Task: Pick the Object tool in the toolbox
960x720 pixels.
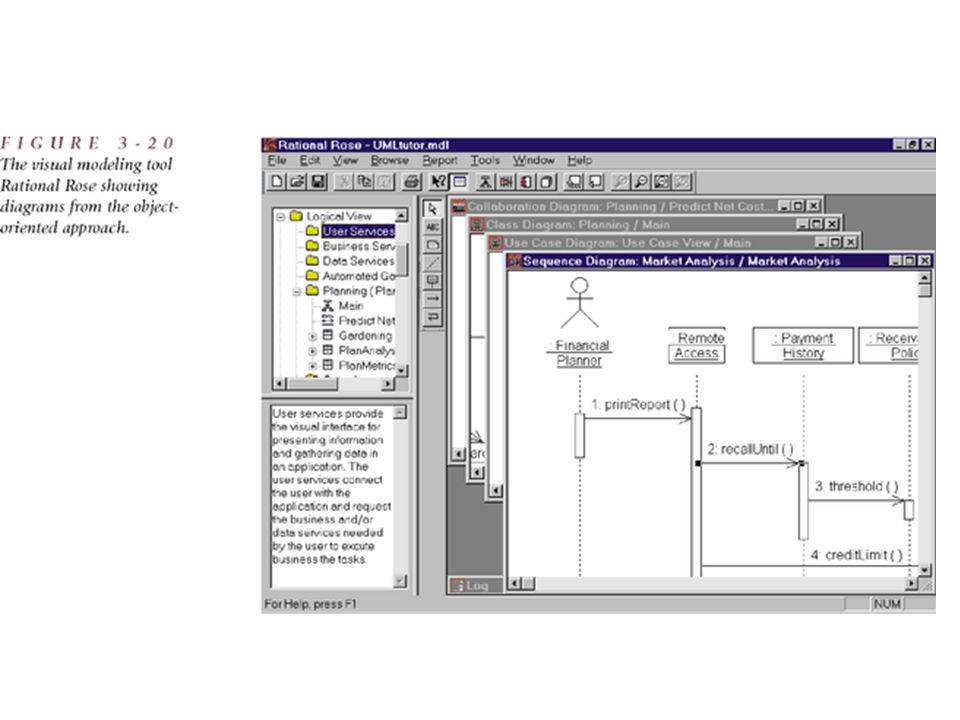Action: (x=432, y=281)
